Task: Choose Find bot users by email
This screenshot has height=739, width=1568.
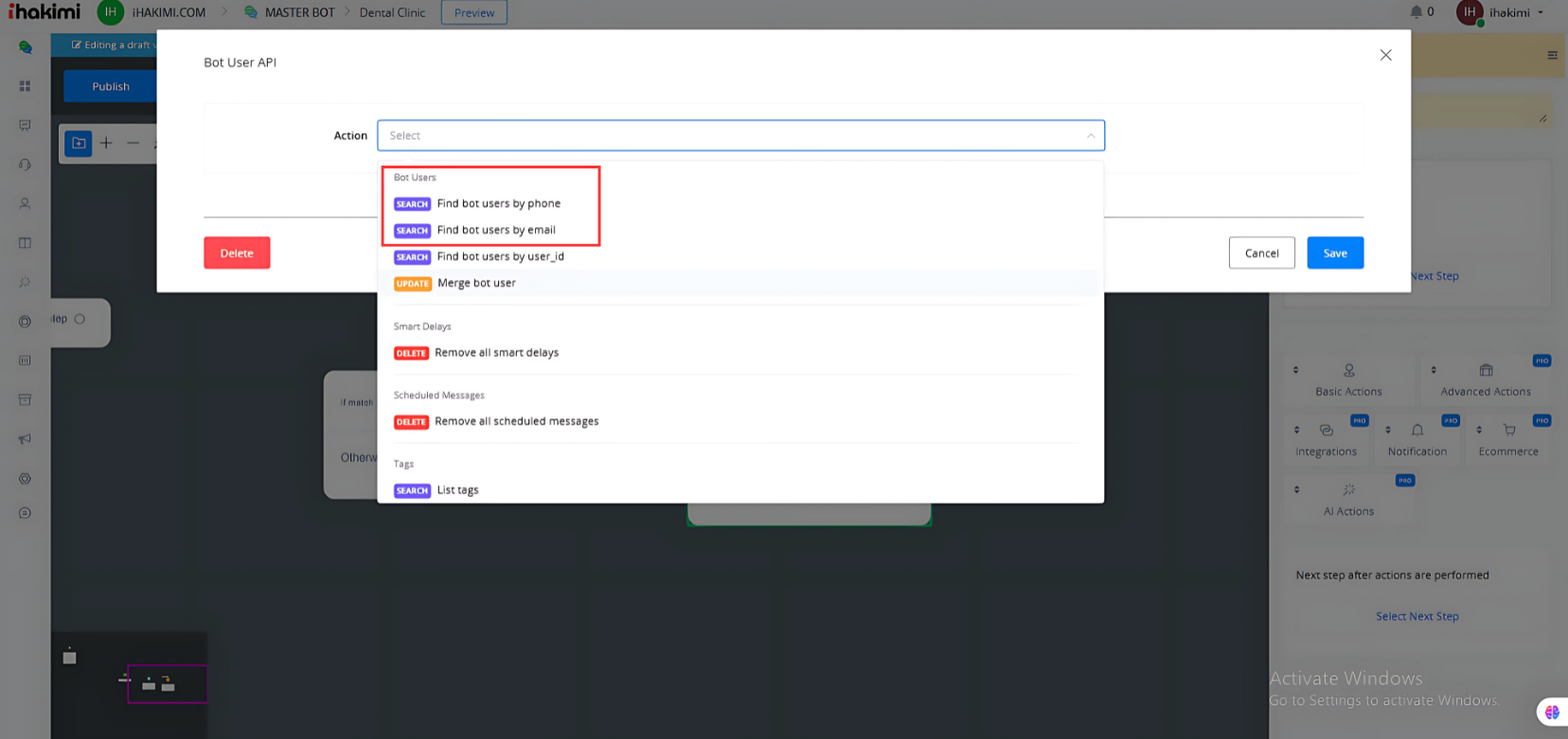Action: click(x=496, y=230)
